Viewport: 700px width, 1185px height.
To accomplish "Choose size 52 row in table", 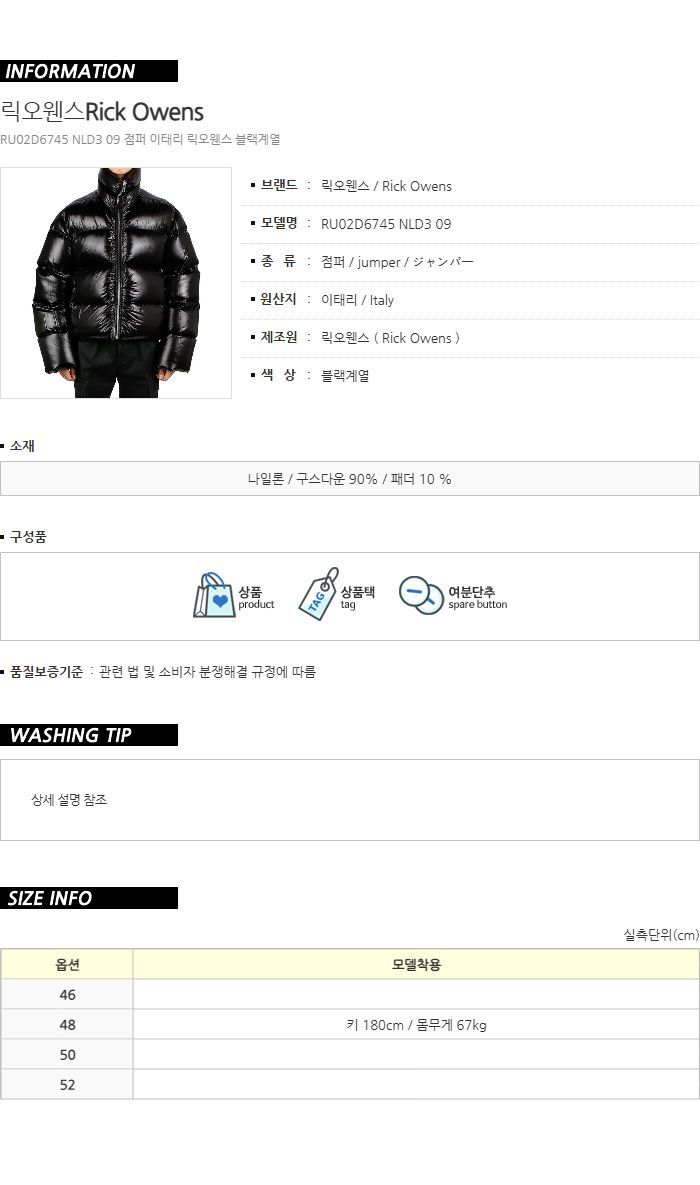I will pos(350,1084).
